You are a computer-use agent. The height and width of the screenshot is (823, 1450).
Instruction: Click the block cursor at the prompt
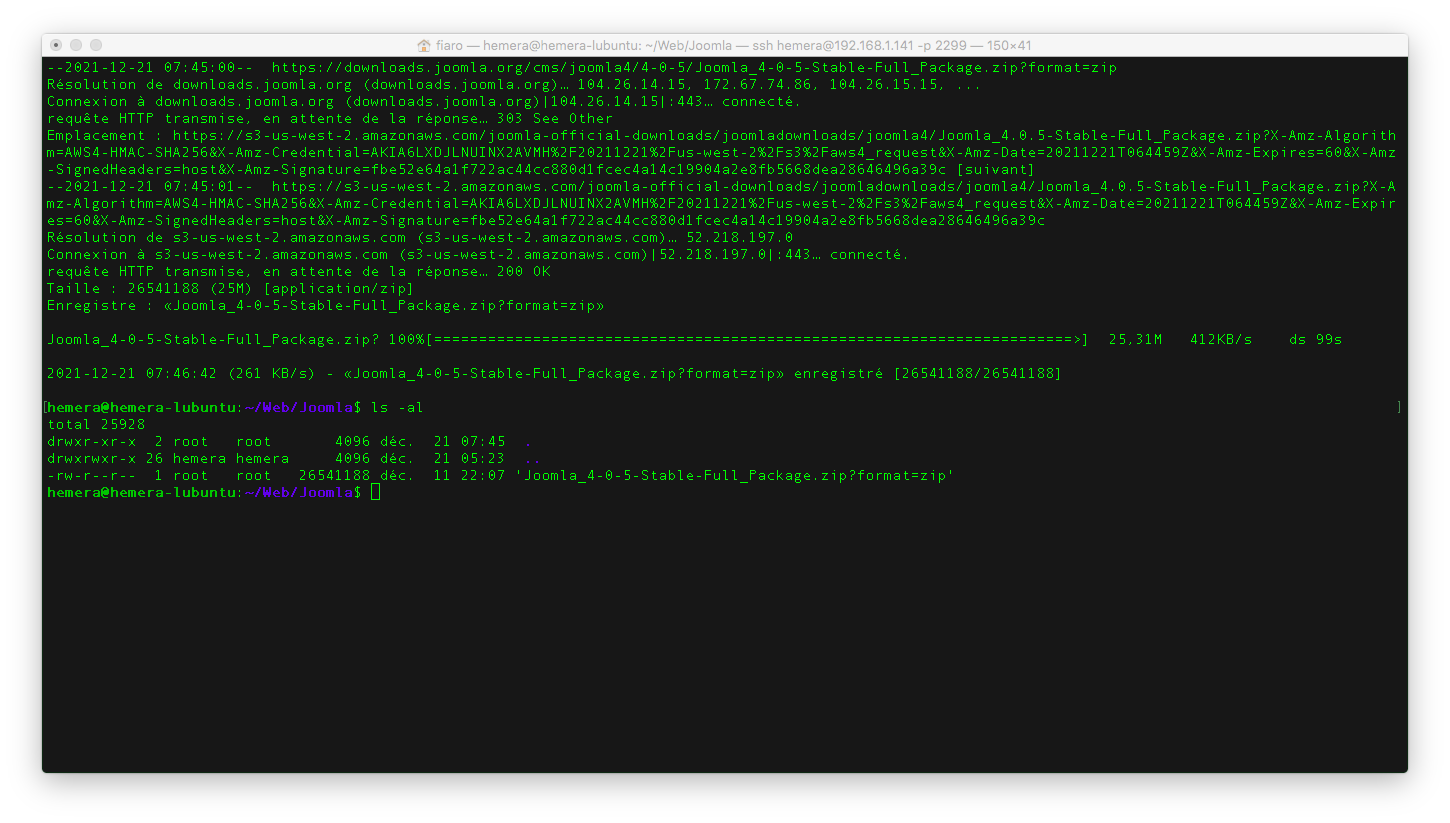[375, 493]
